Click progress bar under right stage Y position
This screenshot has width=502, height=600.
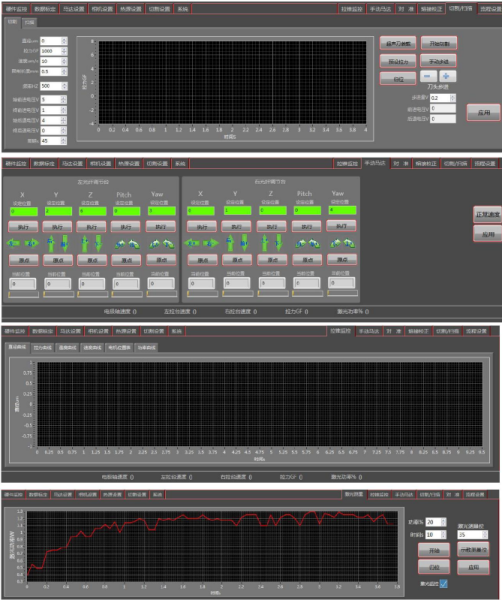238,293
